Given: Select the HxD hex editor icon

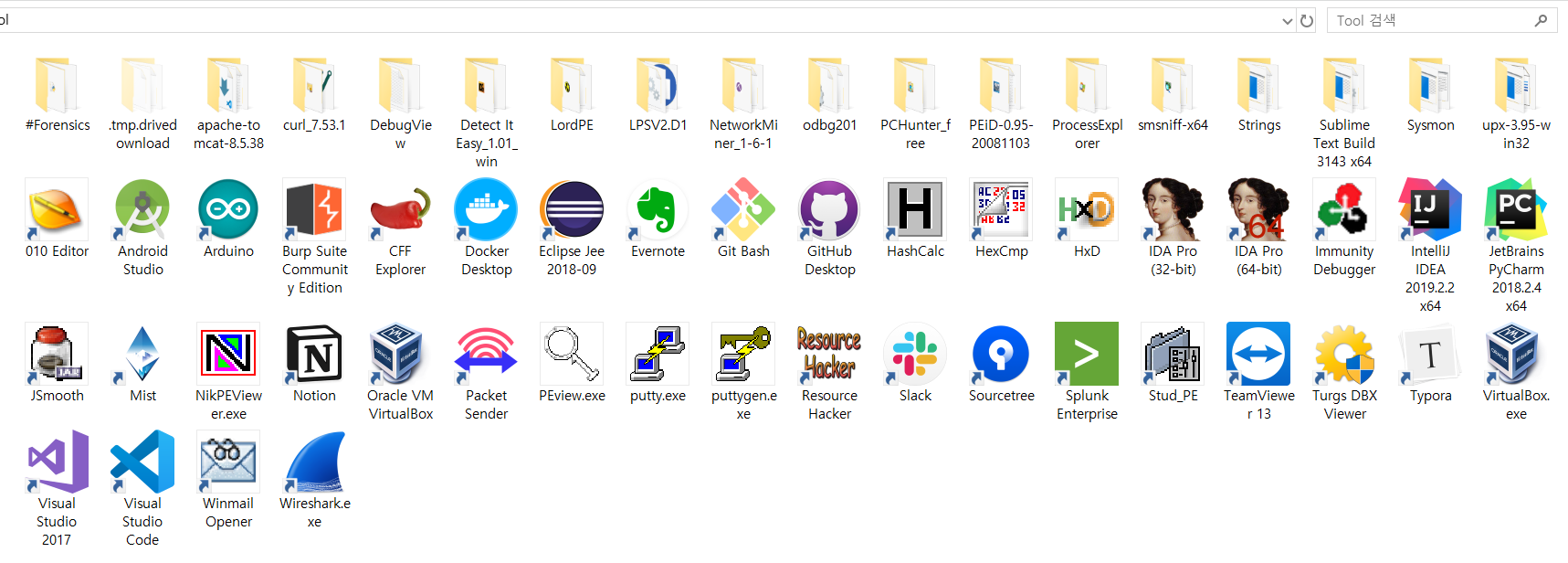Looking at the screenshot, I should coord(1087,209).
